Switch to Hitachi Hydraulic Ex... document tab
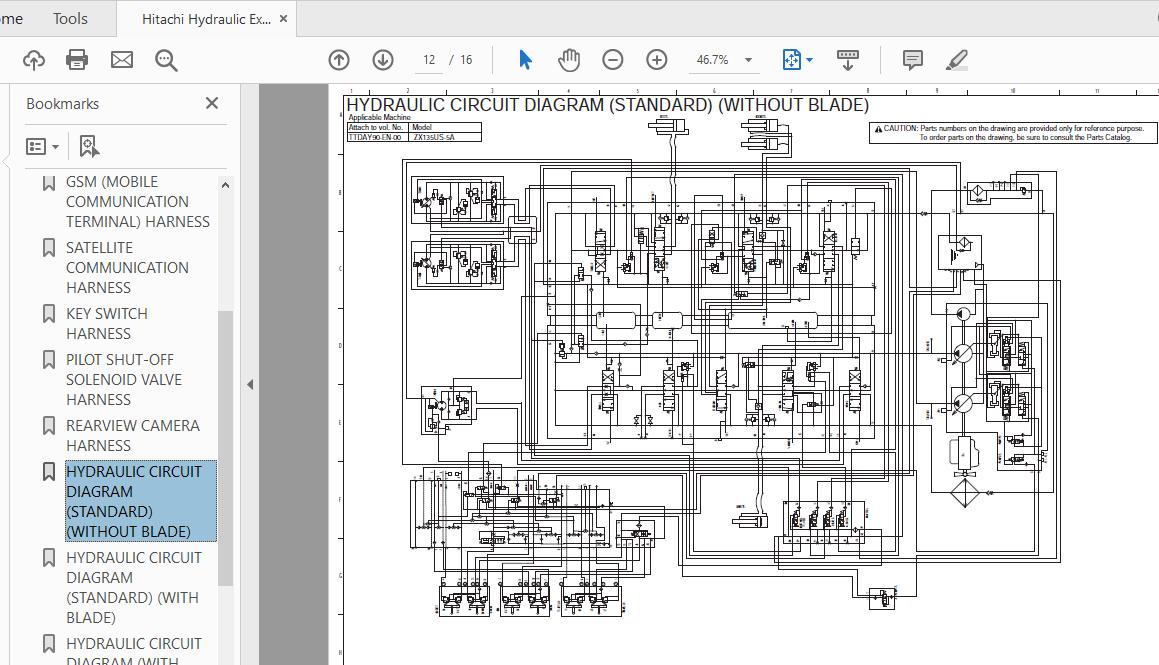The height and width of the screenshot is (665, 1159). [206, 19]
